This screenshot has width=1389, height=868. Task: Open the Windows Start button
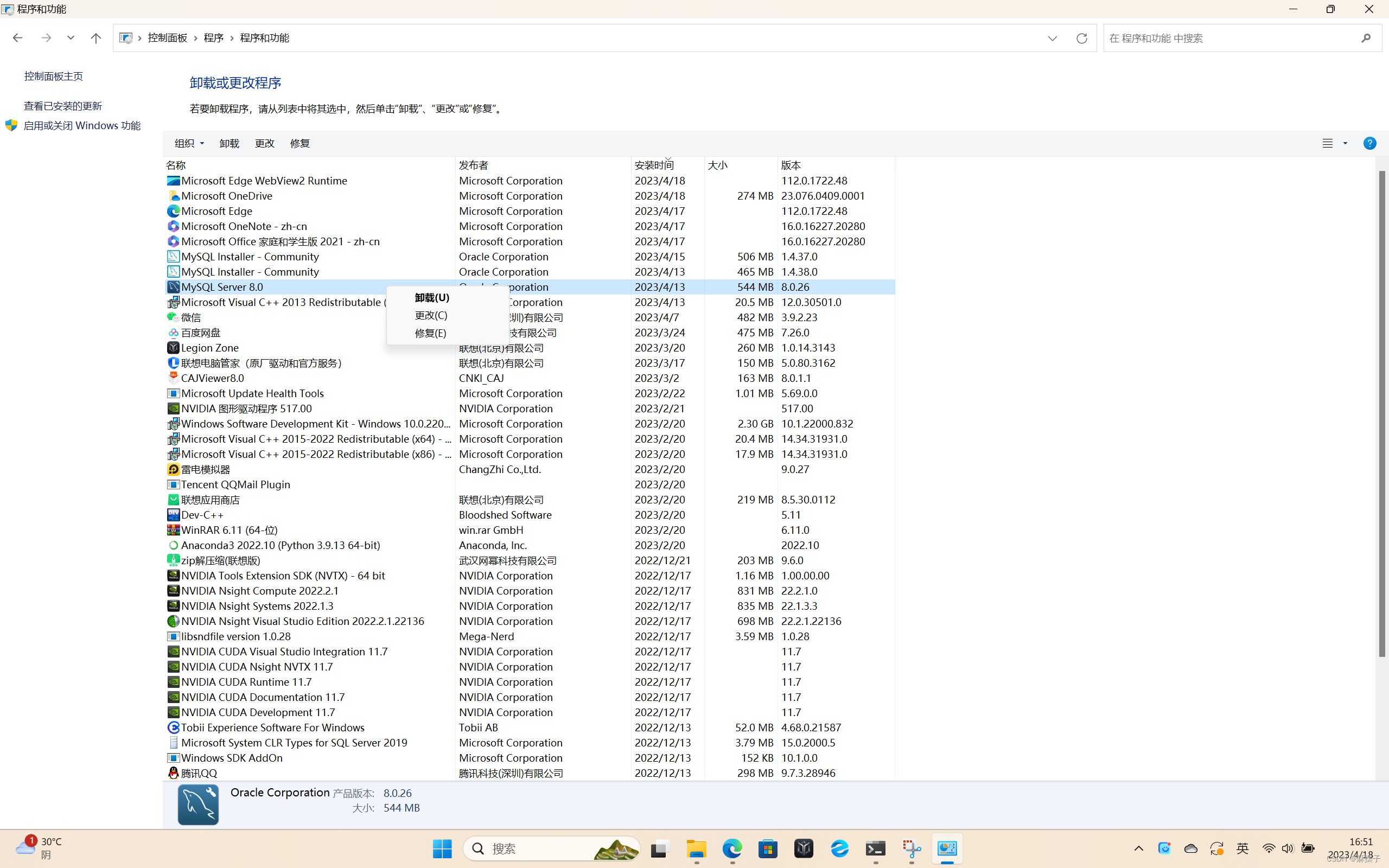442,848
